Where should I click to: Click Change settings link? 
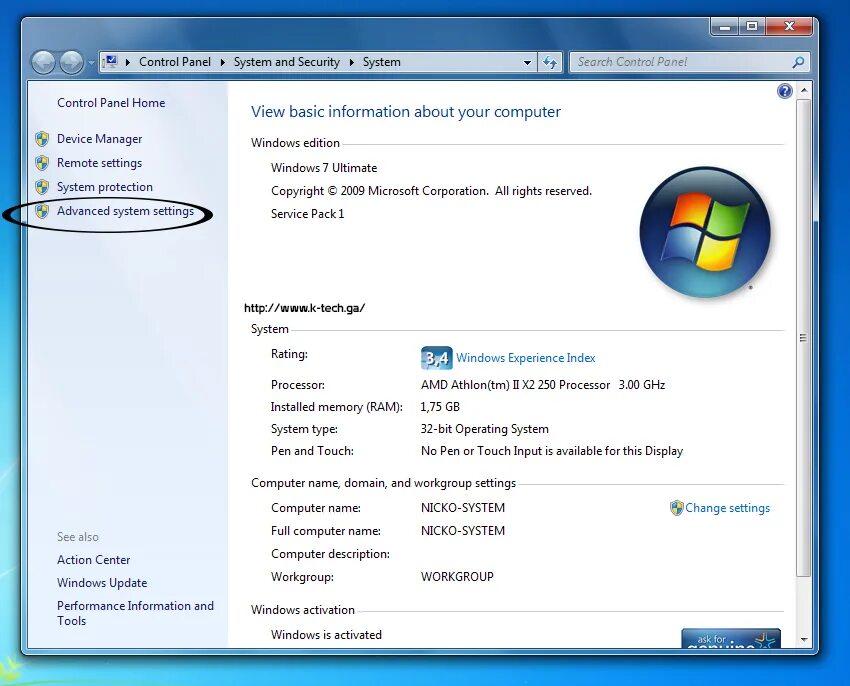coord(727,508)
